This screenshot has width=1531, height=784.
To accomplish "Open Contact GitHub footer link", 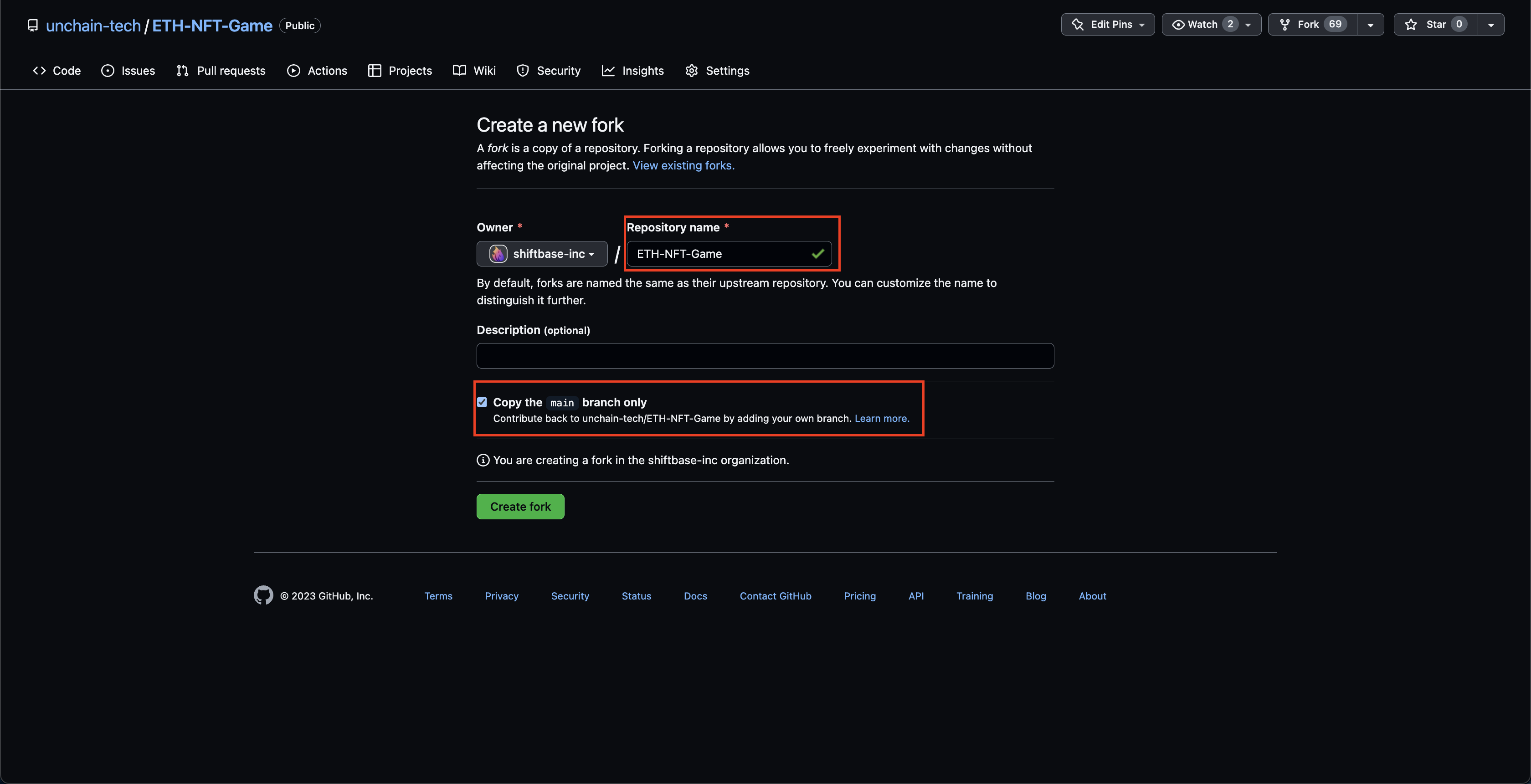I will pos(776,595).
